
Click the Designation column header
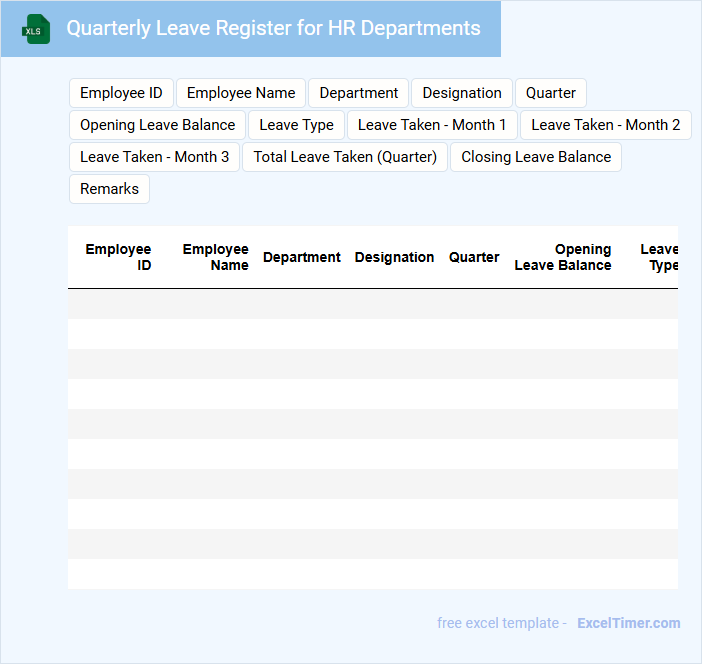tap(394, 257)
